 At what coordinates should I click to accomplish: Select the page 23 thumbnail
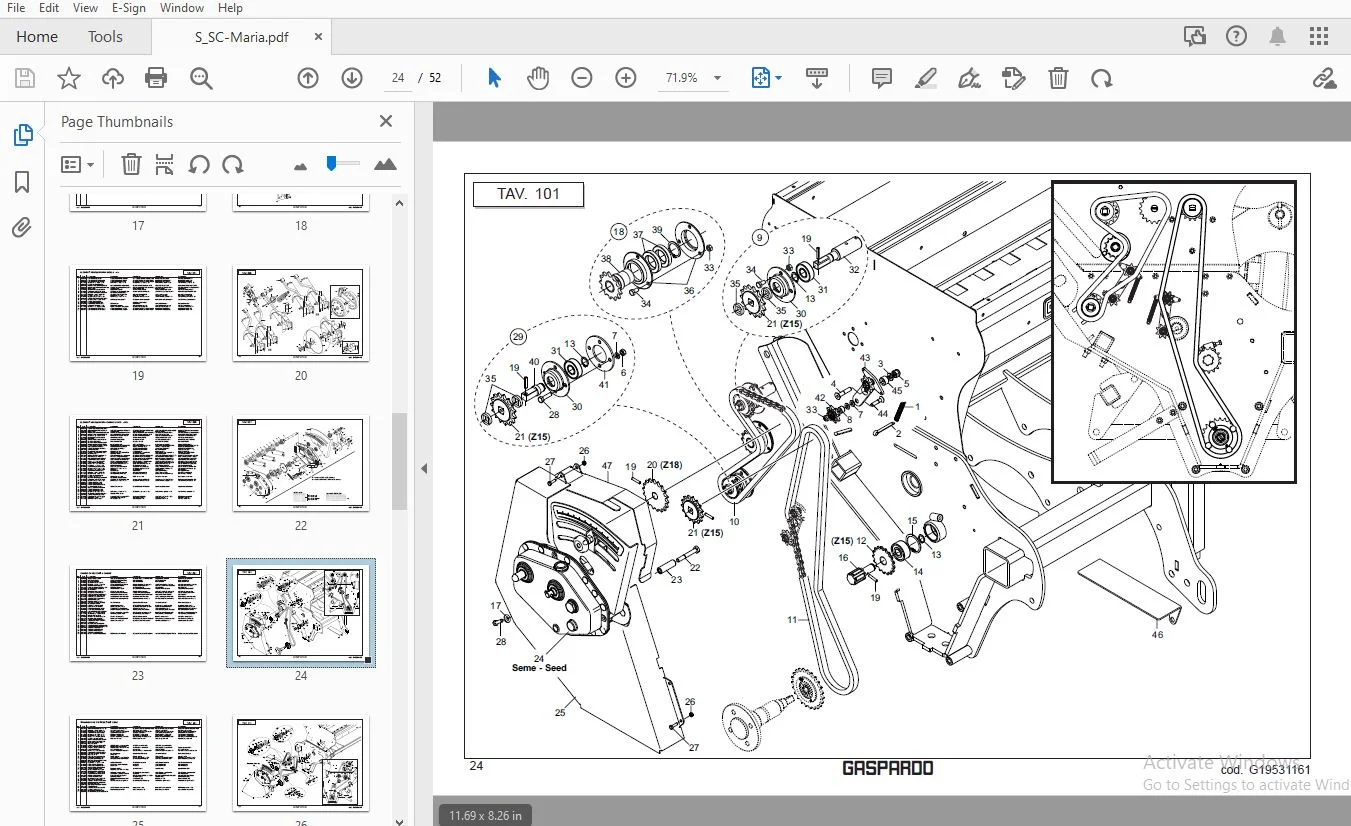pos(138,613)
